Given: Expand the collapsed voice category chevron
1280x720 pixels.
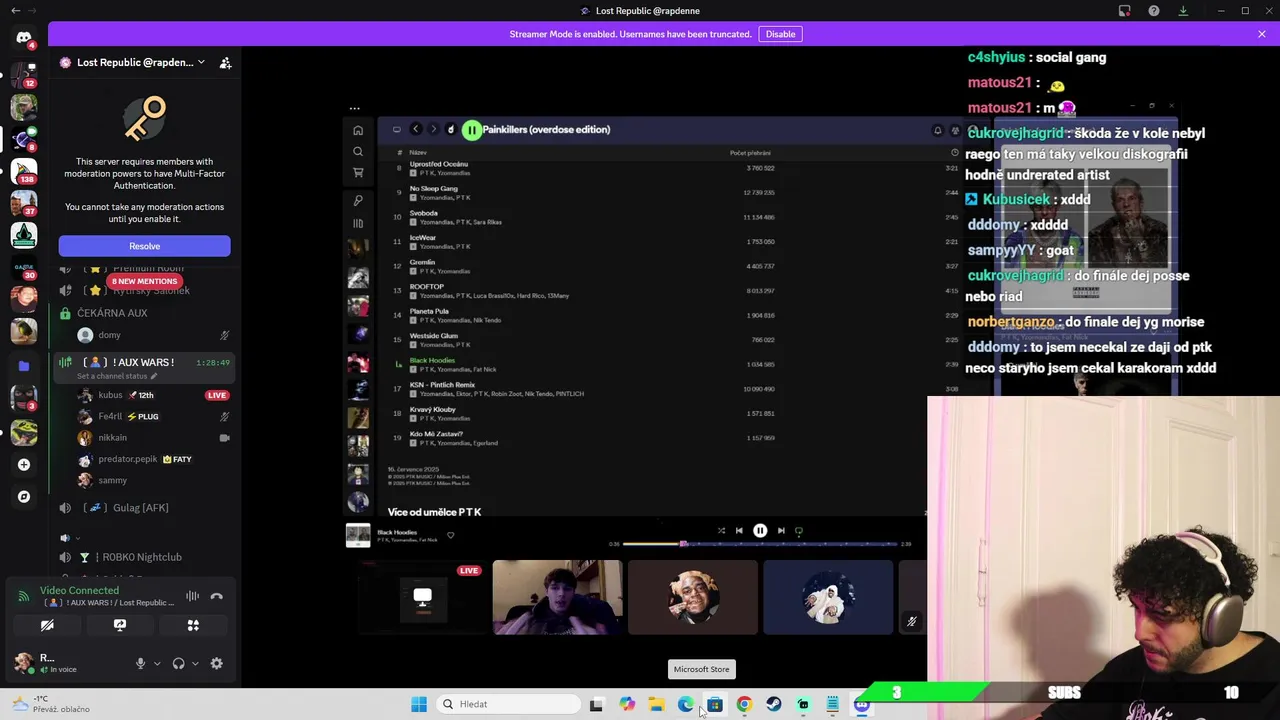Looking at the screenshot, I should pyautogui.click(x=77, y=537).
